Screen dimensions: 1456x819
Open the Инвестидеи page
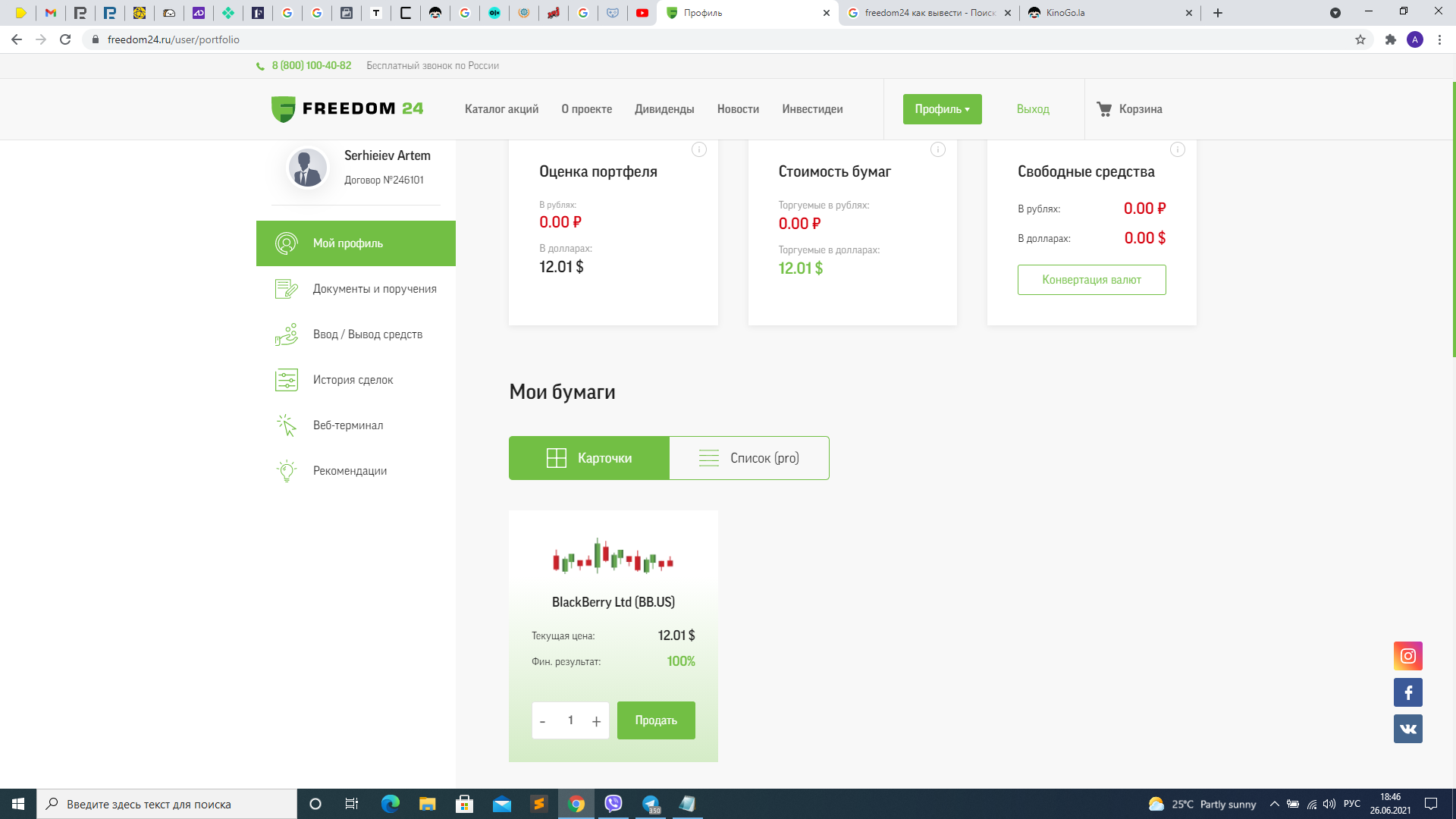(x=812, y=109)
